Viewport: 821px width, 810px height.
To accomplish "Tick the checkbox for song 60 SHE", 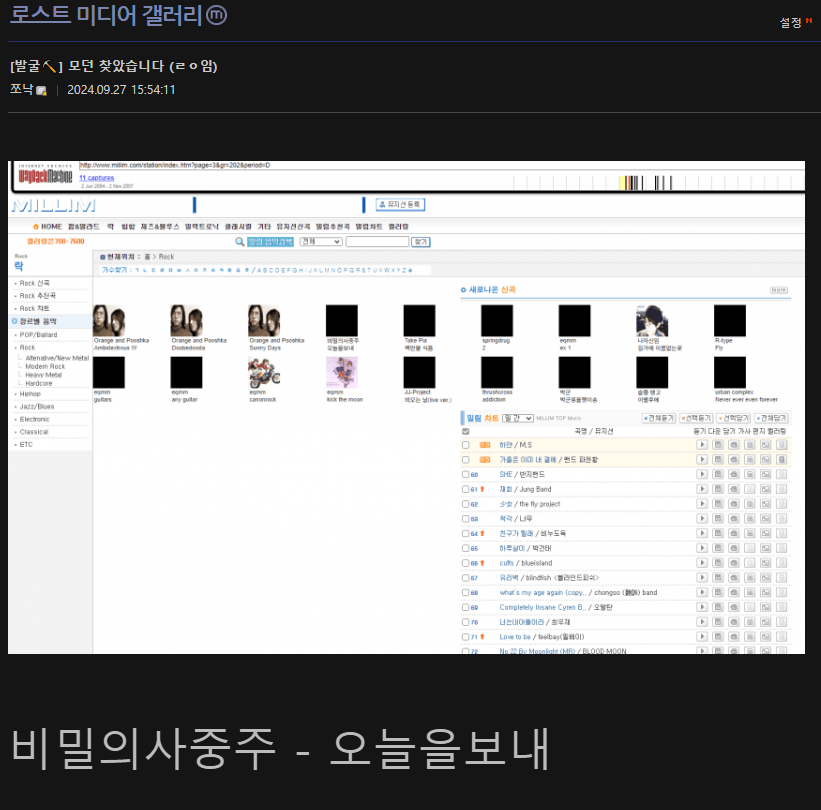I will [465, 475].
